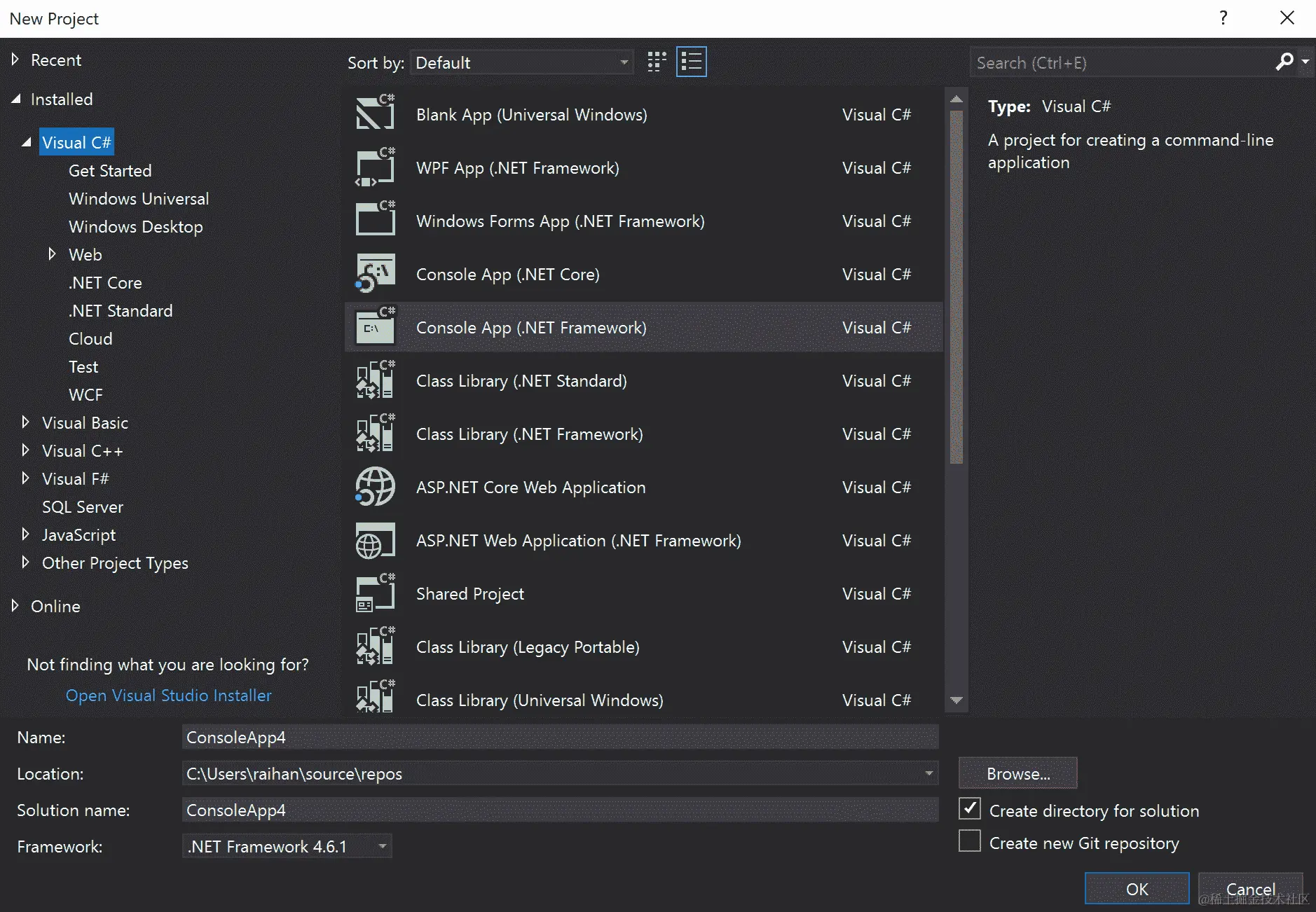Image resolution: width=1316 pixels, height=912 pixels.
Task: Collapse the Visual C# tree node
Action: [27, 142]
